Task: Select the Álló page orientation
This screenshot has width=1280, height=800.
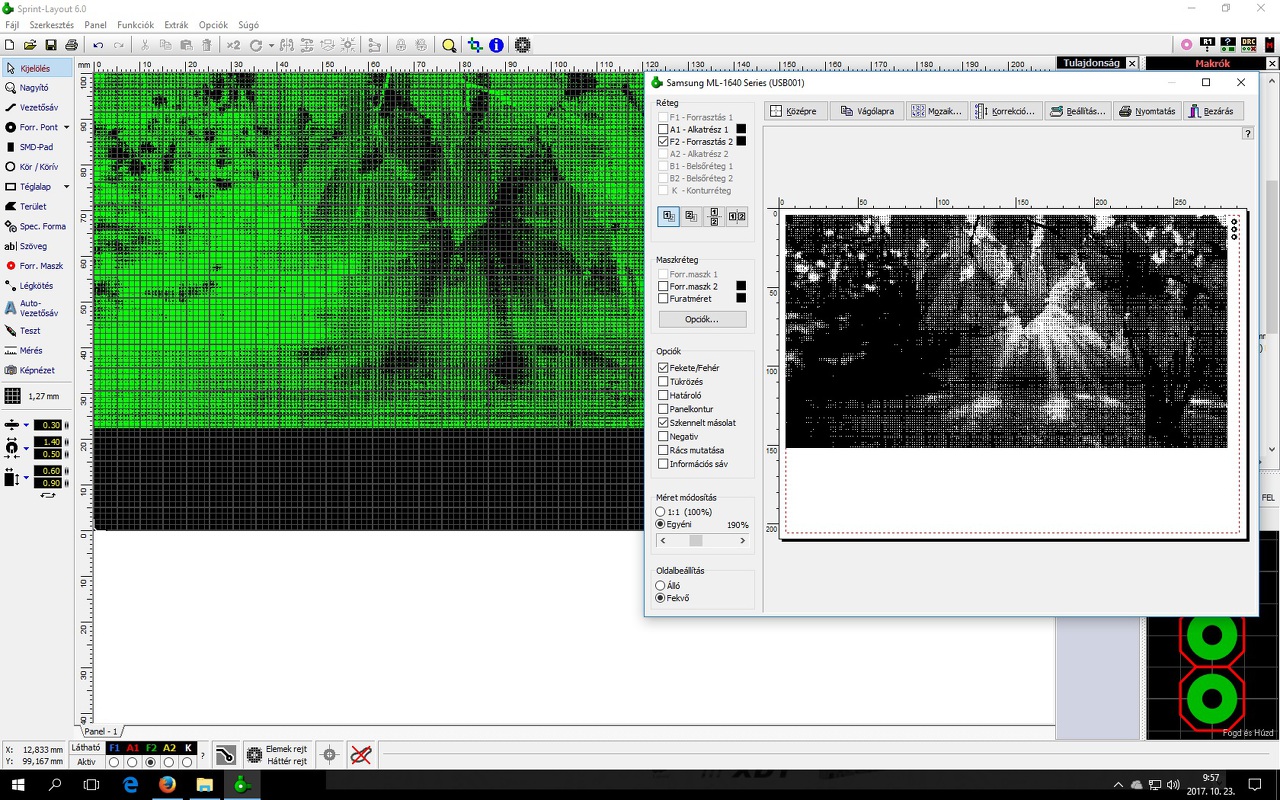Action: click(660, 586)
